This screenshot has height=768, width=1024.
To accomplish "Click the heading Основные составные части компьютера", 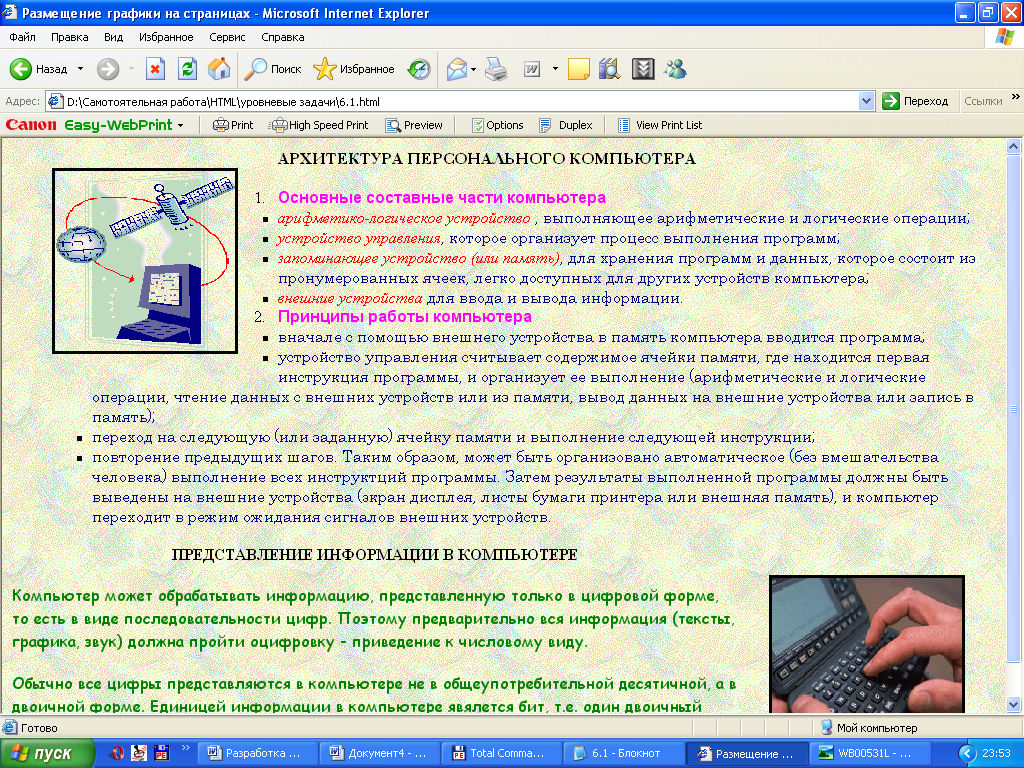I will point(442,197).
